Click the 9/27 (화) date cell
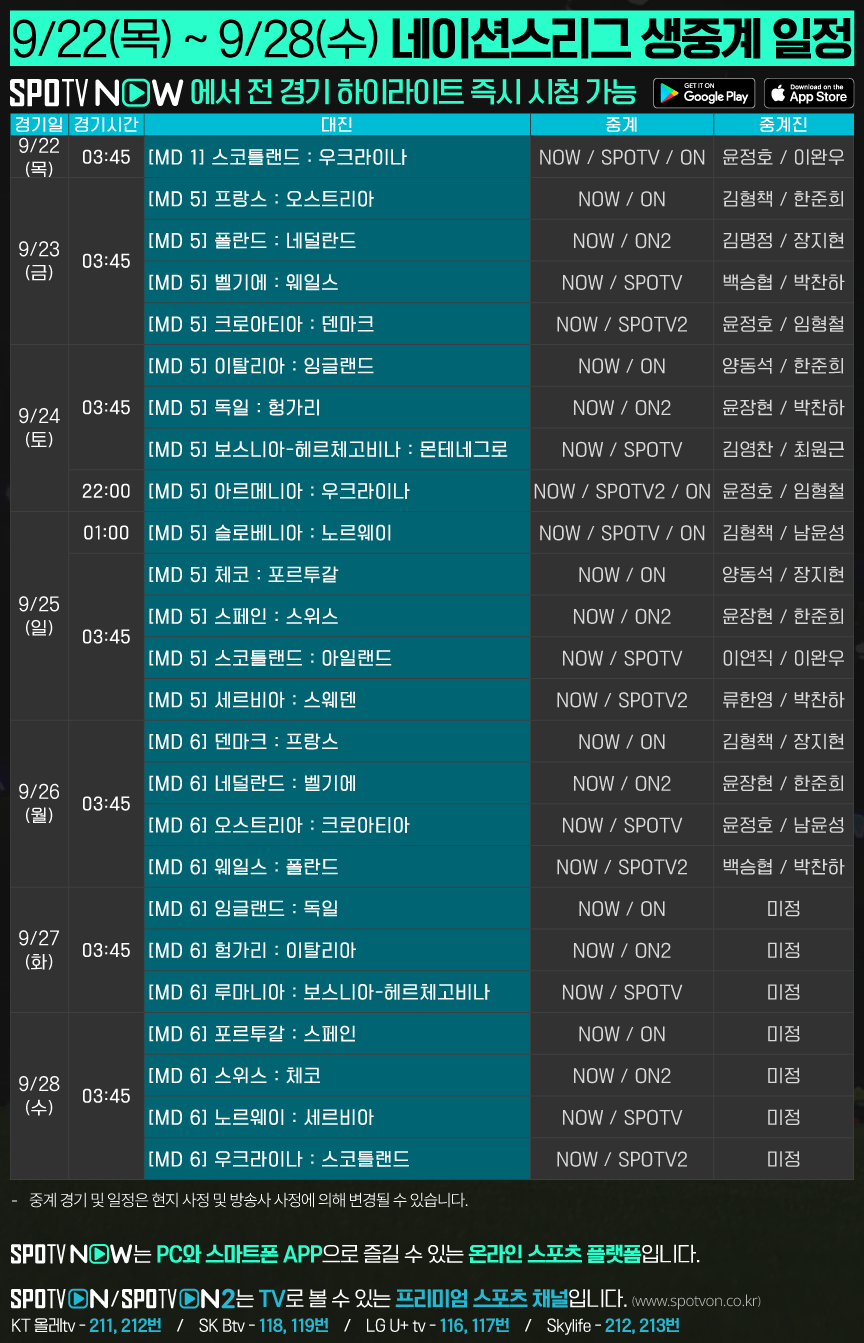Image resolution: width=864 pixels, height=1343 pixels. click(39, 950)
